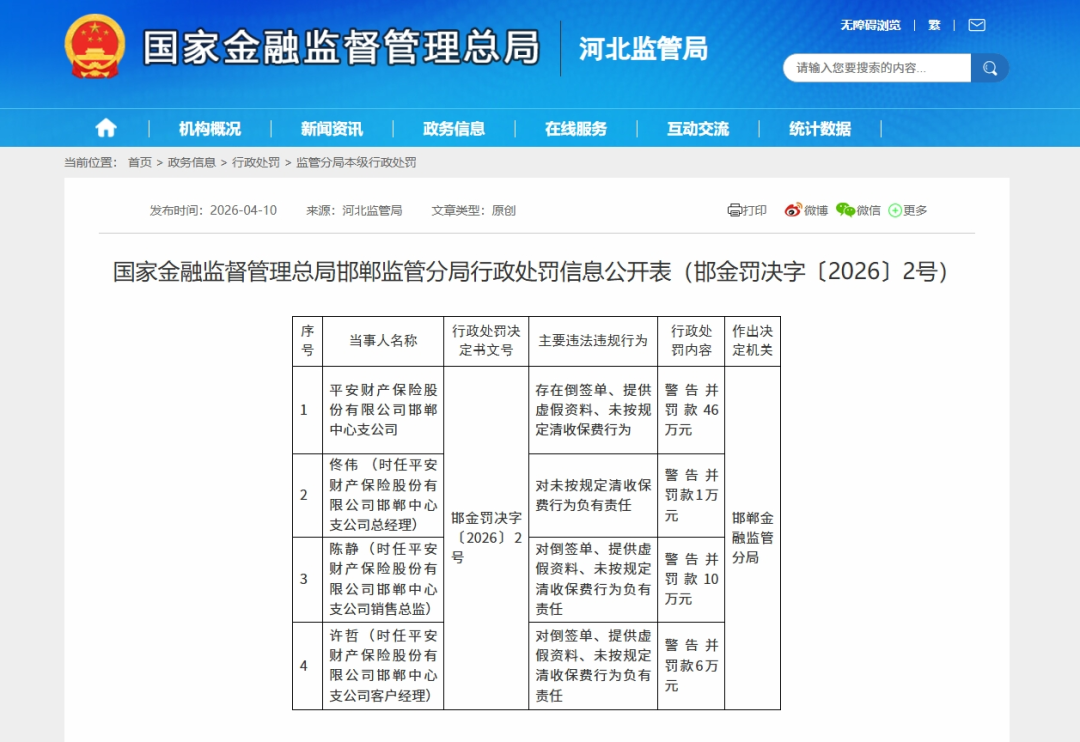Image resolution: width=1080 pixels, height=742 pixels.
Task: Click the 政务信息 breadcrumb link
Action: (191, 163)
